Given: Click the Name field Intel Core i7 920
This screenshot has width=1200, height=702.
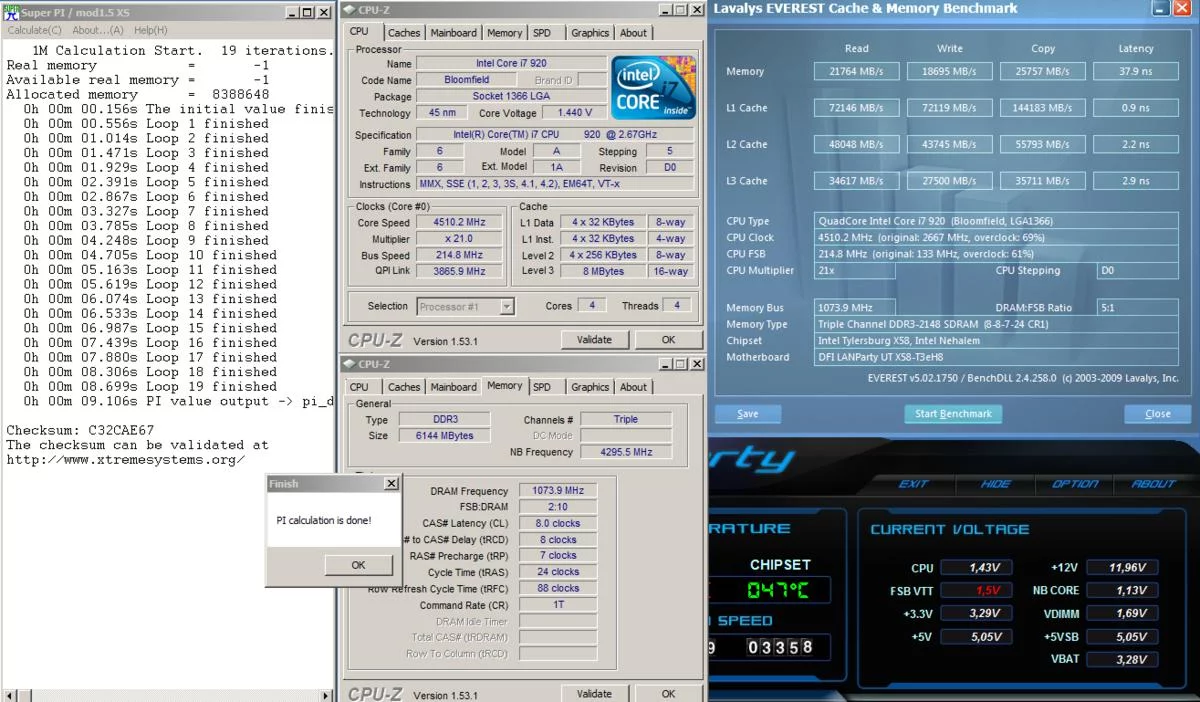Looking at the screenshot, I should pos(511,64).
